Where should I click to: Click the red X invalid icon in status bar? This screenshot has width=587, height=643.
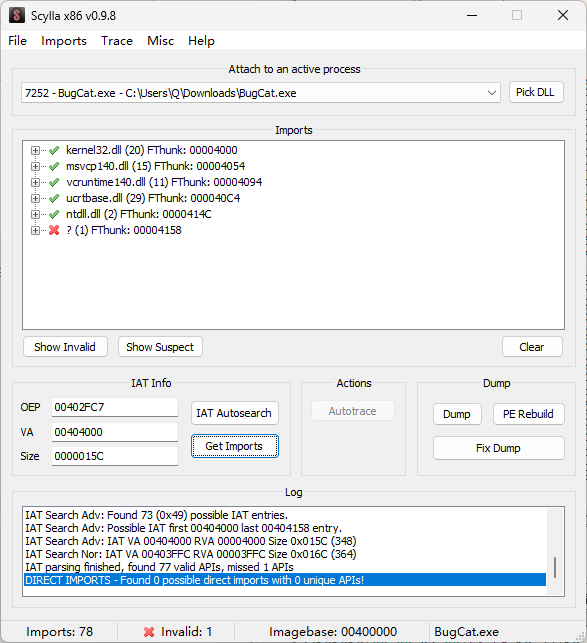149,632
